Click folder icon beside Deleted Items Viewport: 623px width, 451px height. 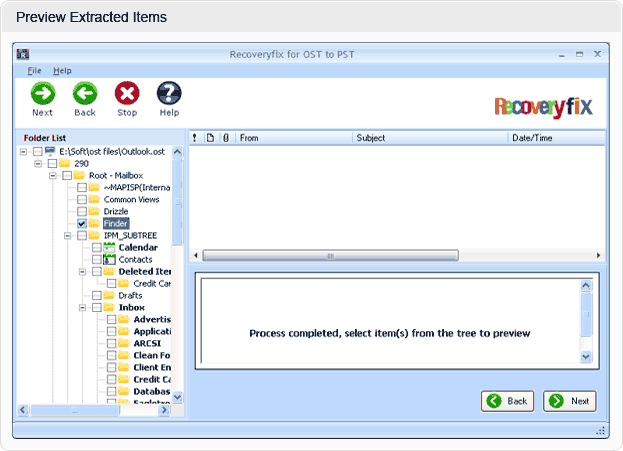coord(109,271)
